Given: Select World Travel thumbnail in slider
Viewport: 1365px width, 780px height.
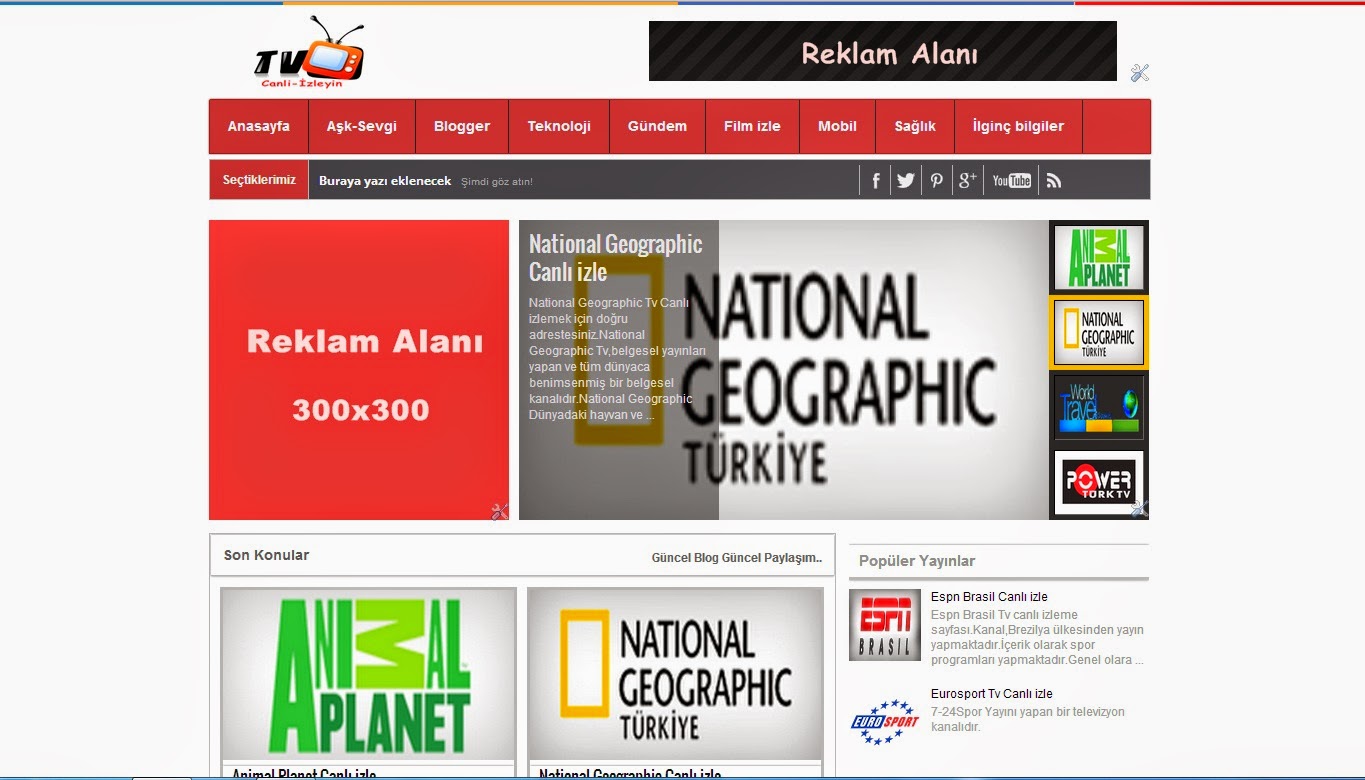Looking at the screenshot, I should 1099,407.
